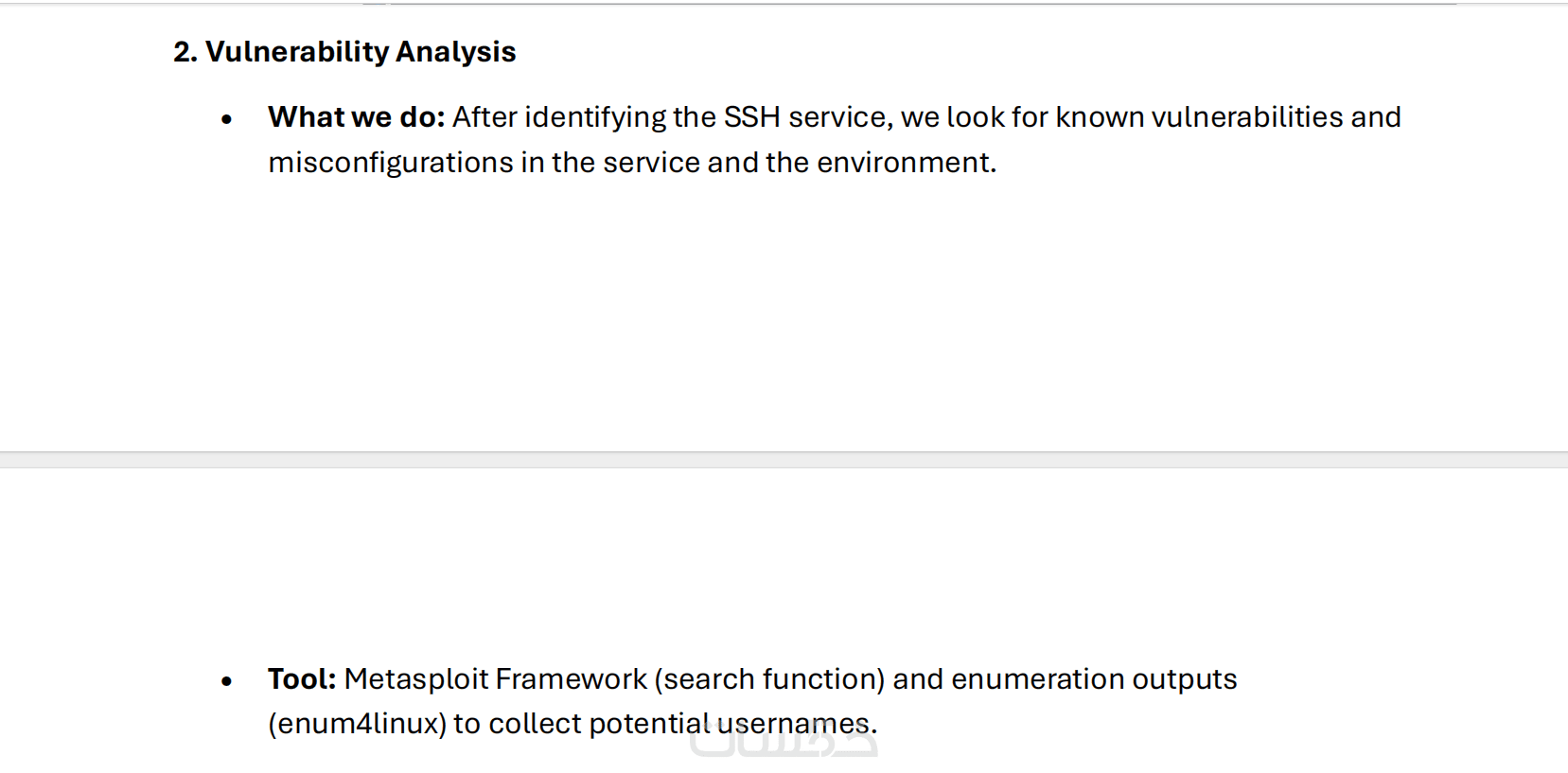Click the bullet before 'What we do:'
1568x773 pixels.
pos(226,119)
